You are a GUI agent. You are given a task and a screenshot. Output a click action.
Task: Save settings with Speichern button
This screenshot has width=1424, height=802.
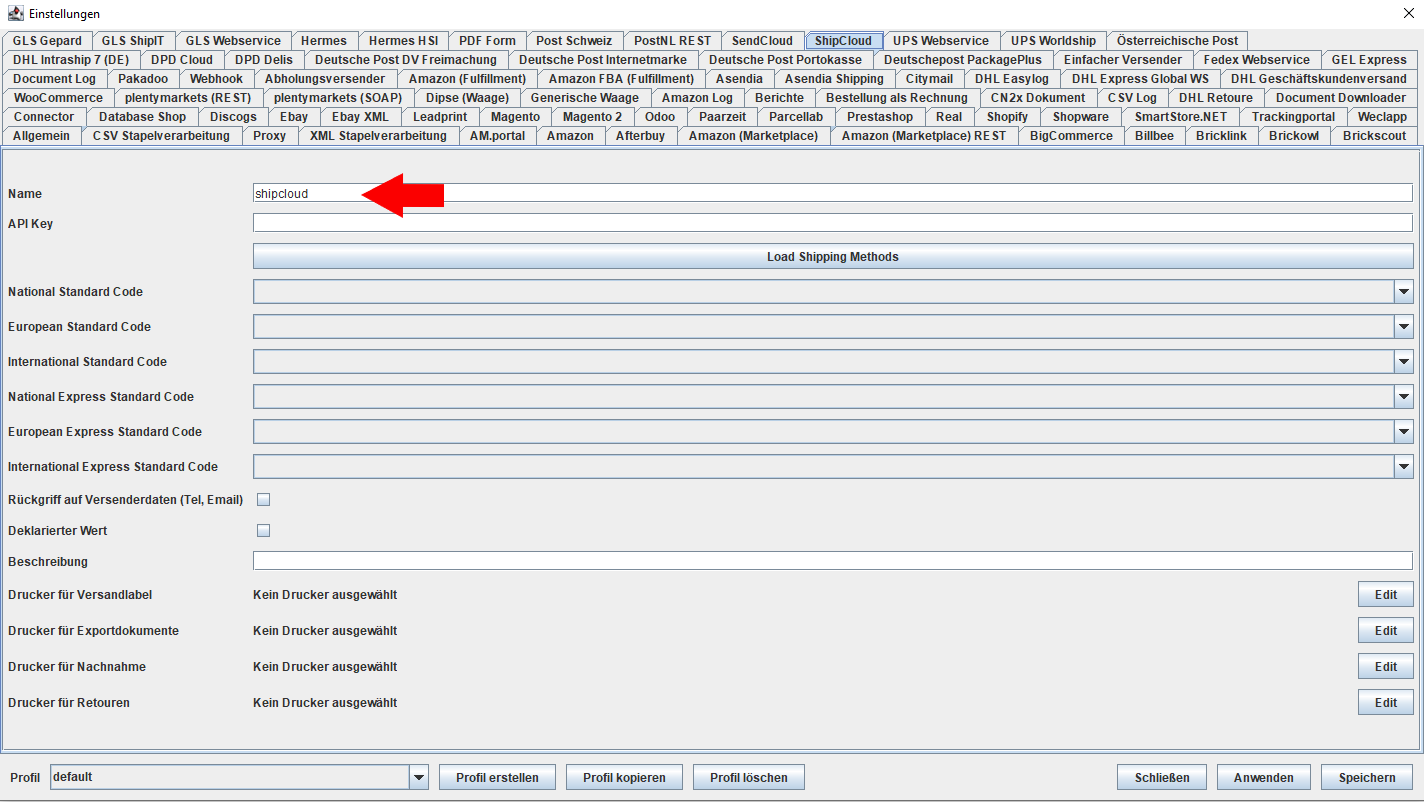click(x=1367, y=777)
